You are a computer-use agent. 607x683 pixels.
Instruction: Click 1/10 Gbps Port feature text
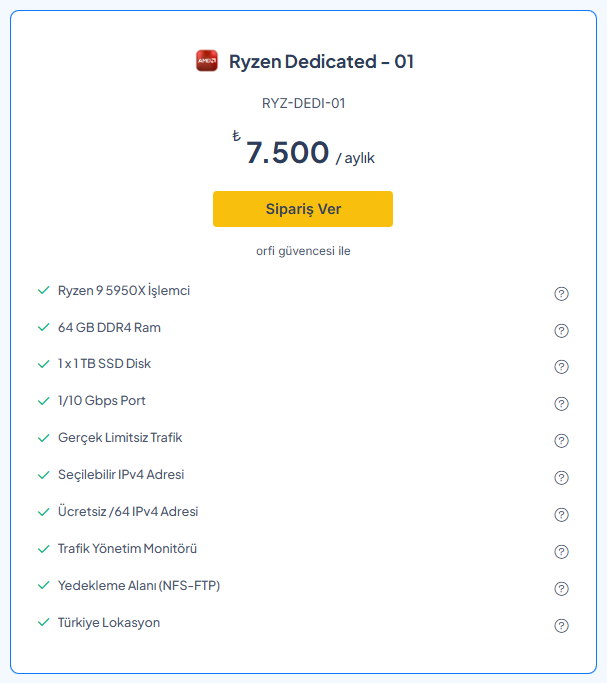point(101,401)
